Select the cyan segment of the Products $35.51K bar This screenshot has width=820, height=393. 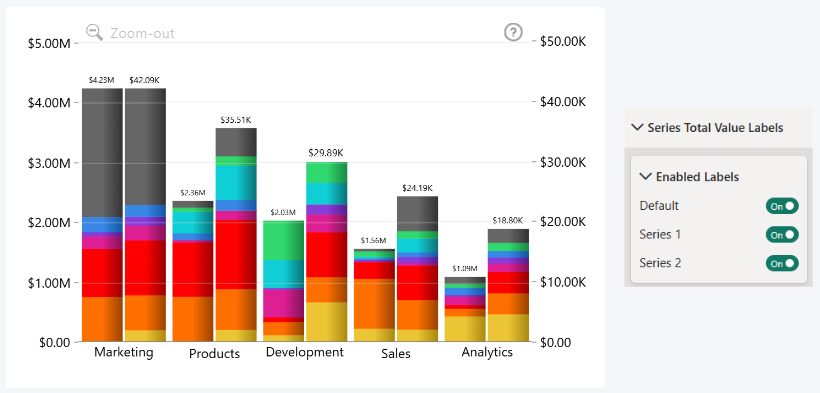point(236,183)
